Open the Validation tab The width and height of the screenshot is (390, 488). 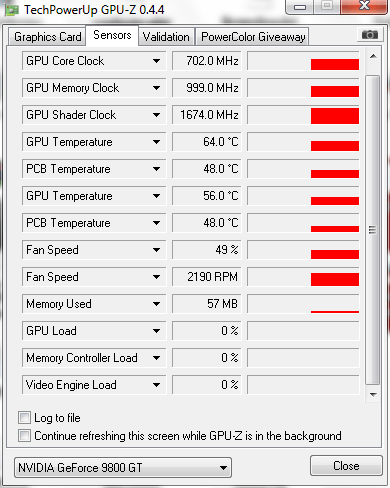tap(166, 37)
